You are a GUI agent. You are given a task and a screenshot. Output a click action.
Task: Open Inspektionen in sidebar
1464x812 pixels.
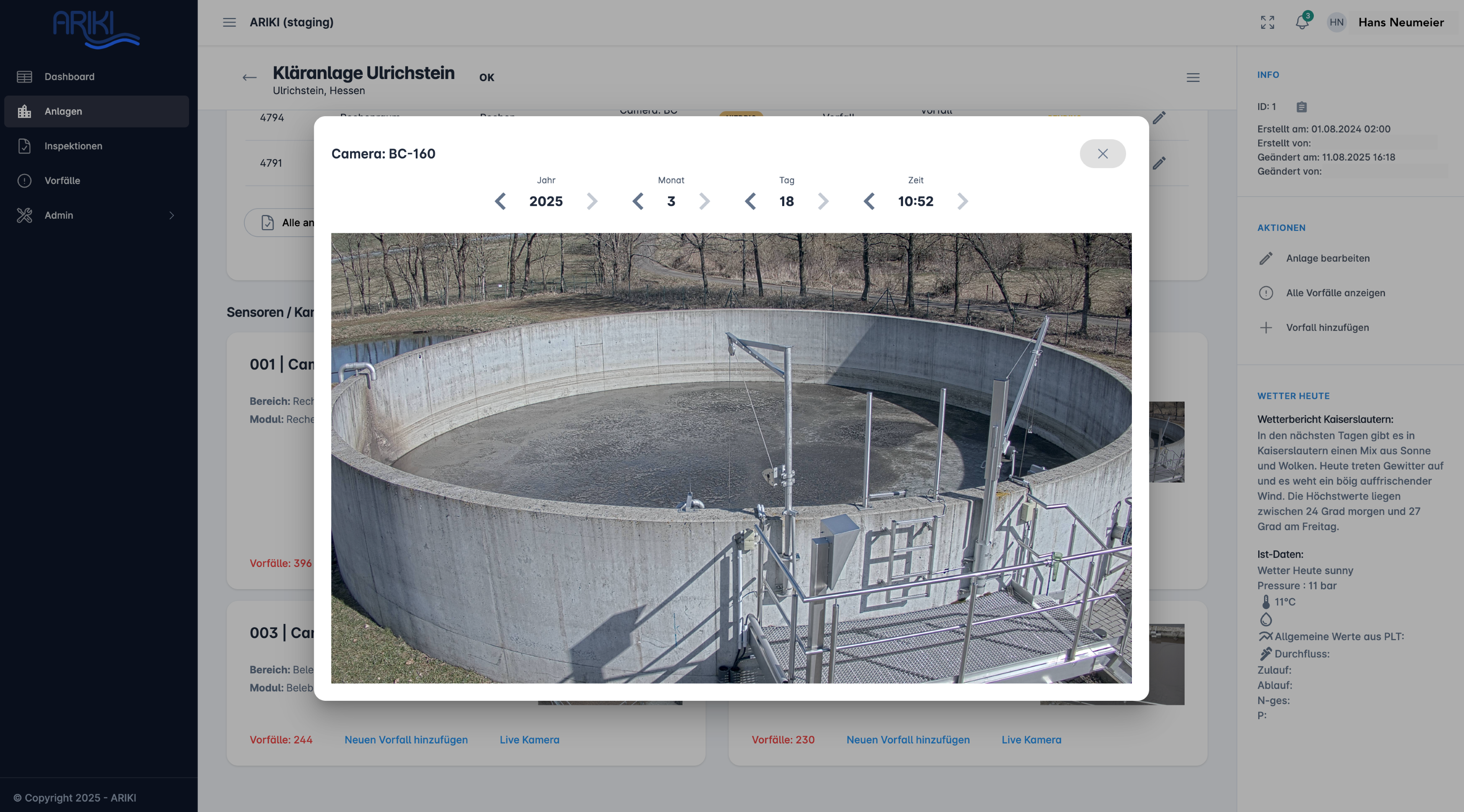coord(73,146)
